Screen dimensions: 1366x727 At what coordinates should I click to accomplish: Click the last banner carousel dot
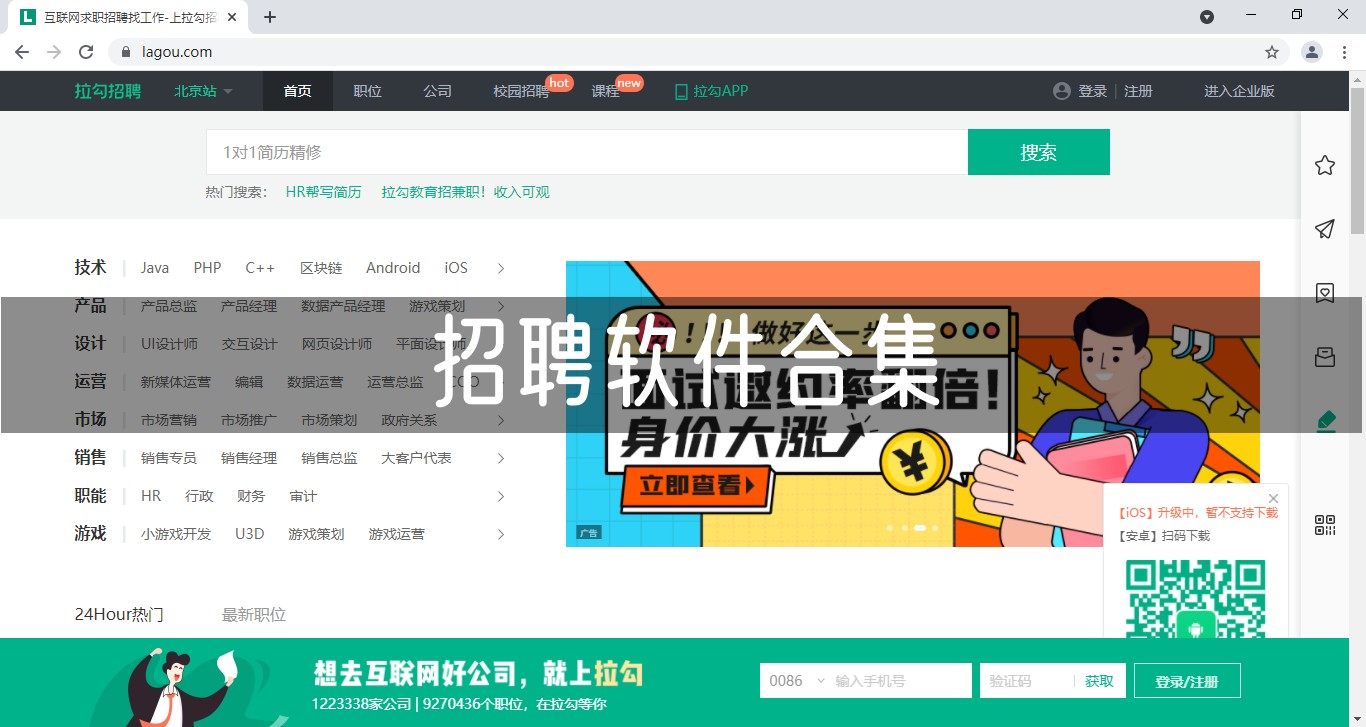tap(935, 527)
